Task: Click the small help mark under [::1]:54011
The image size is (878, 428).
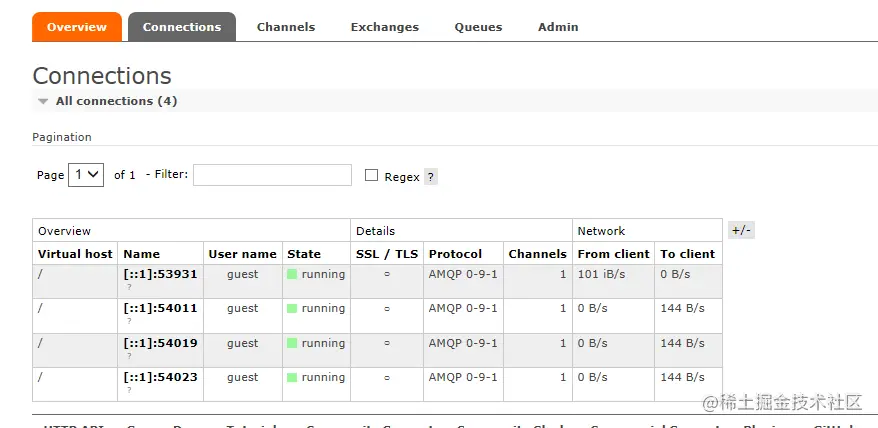Action: [129, 321]
